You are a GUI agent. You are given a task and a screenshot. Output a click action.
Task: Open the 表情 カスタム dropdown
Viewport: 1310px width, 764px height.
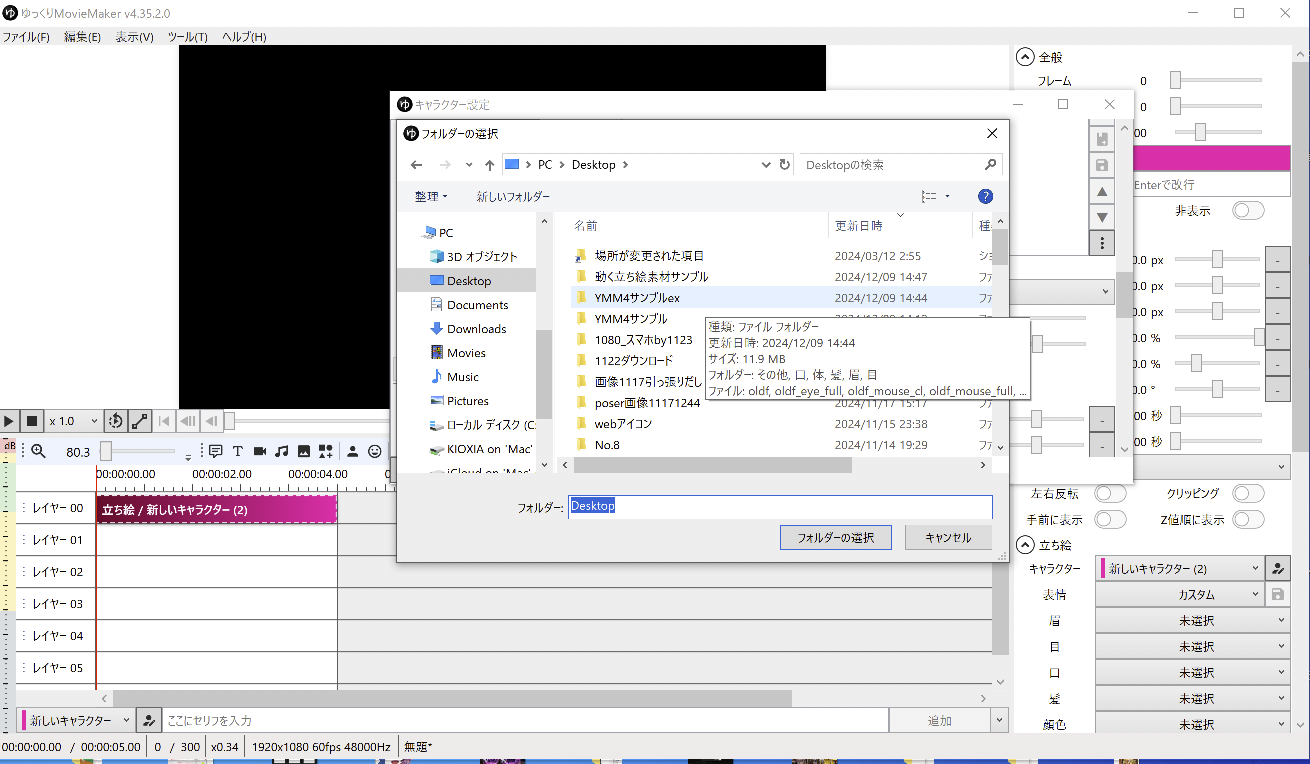pos(1179,594)
